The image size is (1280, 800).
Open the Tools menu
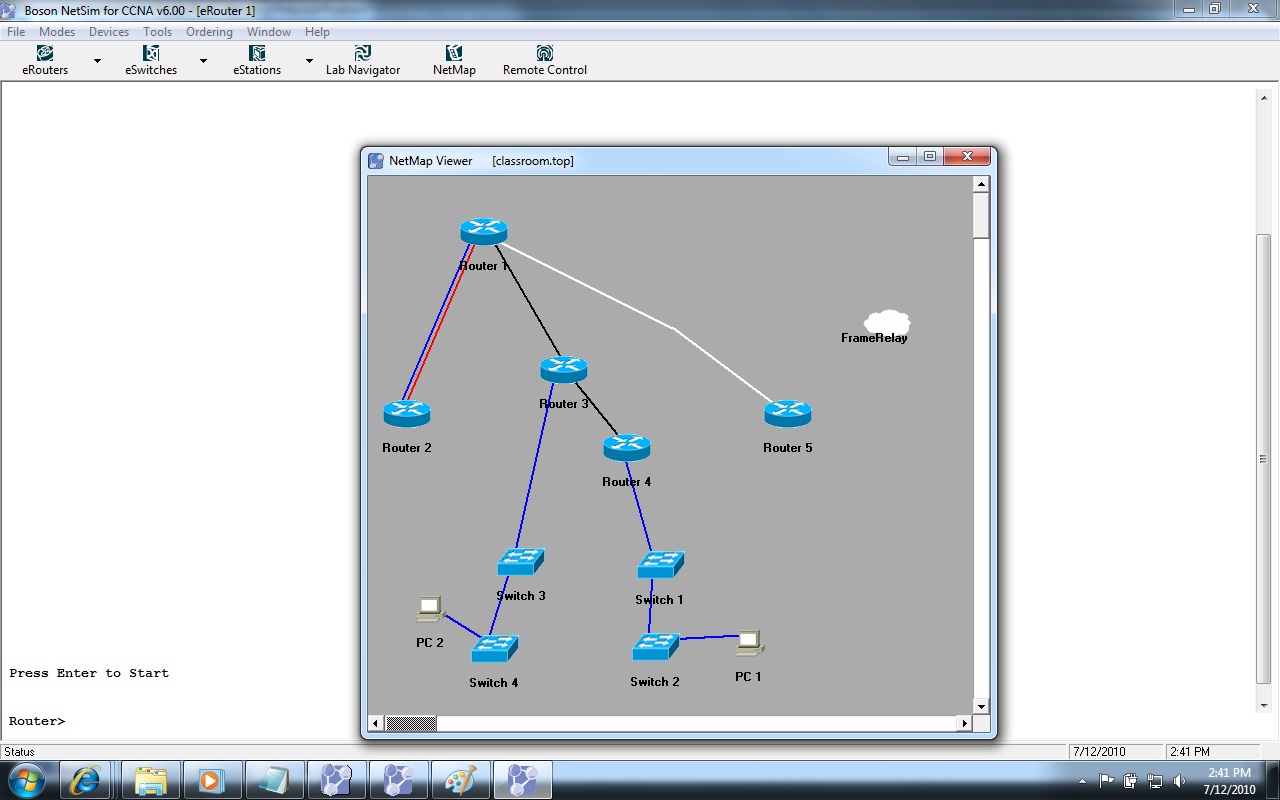point(157,32)
